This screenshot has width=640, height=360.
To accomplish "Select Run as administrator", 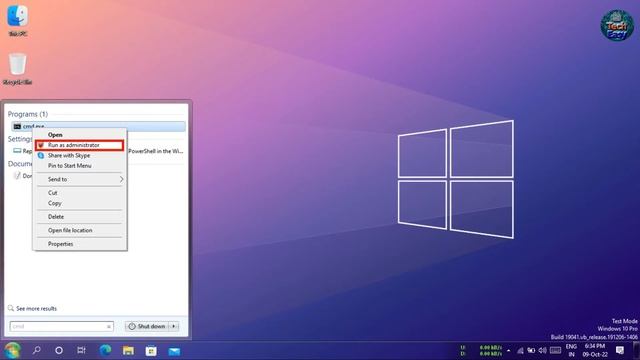I will click(x=80, y=145).
